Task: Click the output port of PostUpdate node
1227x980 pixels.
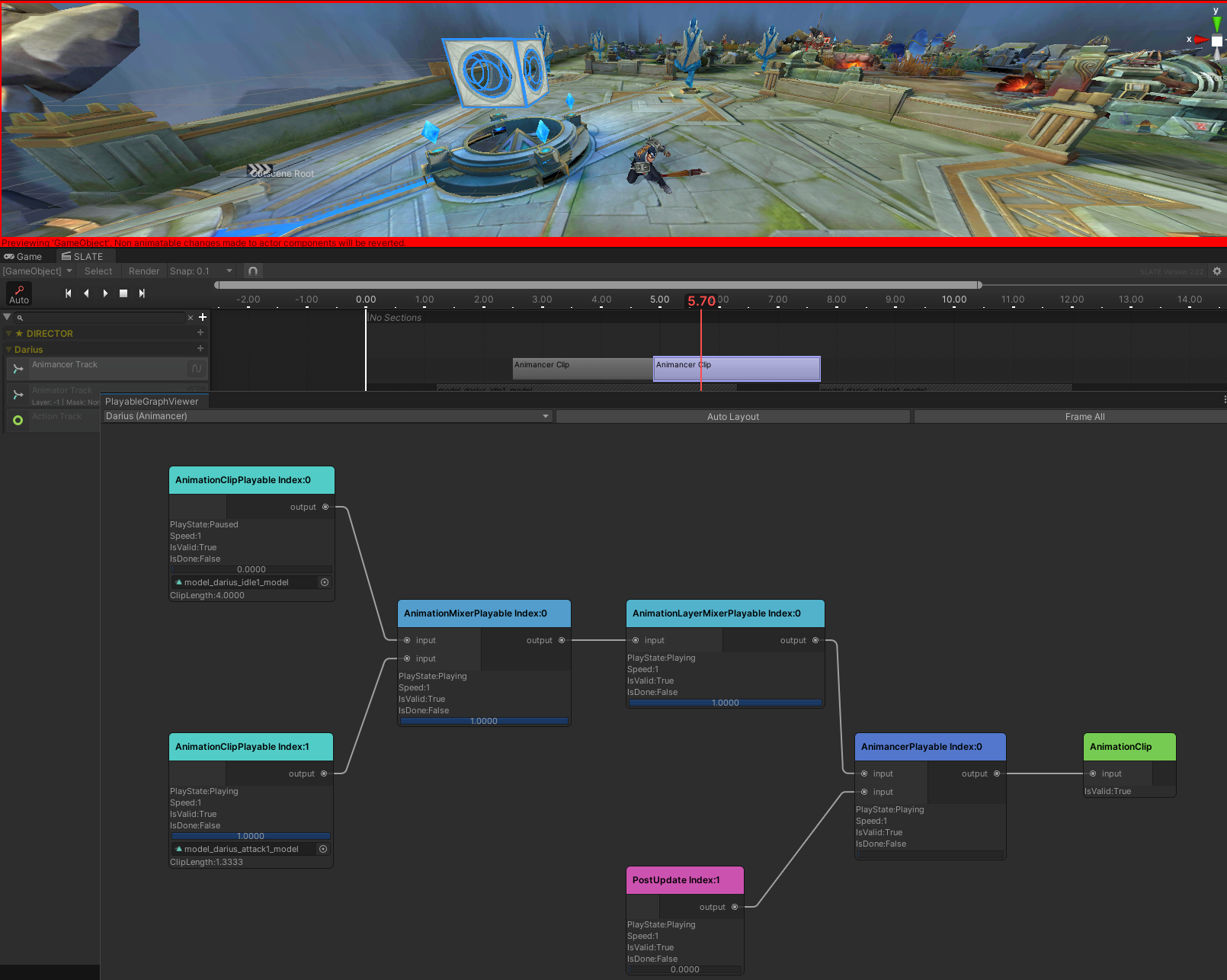Action: (x=735, y=907)
